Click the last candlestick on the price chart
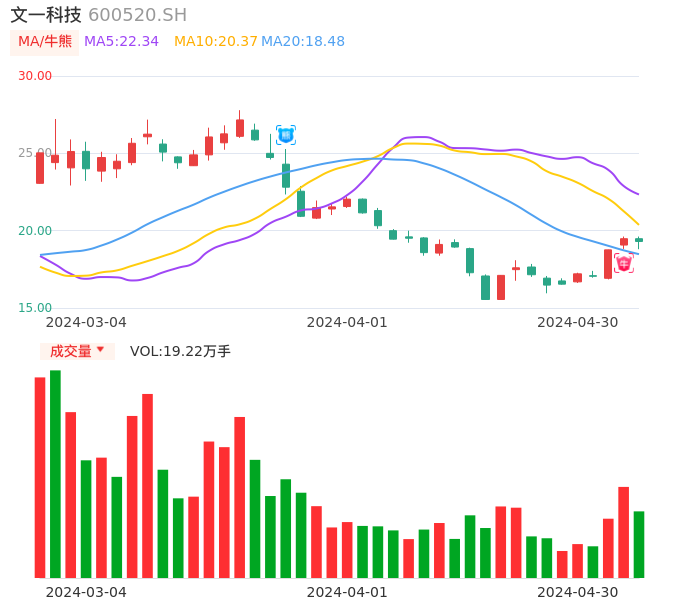 pos(639,242)
